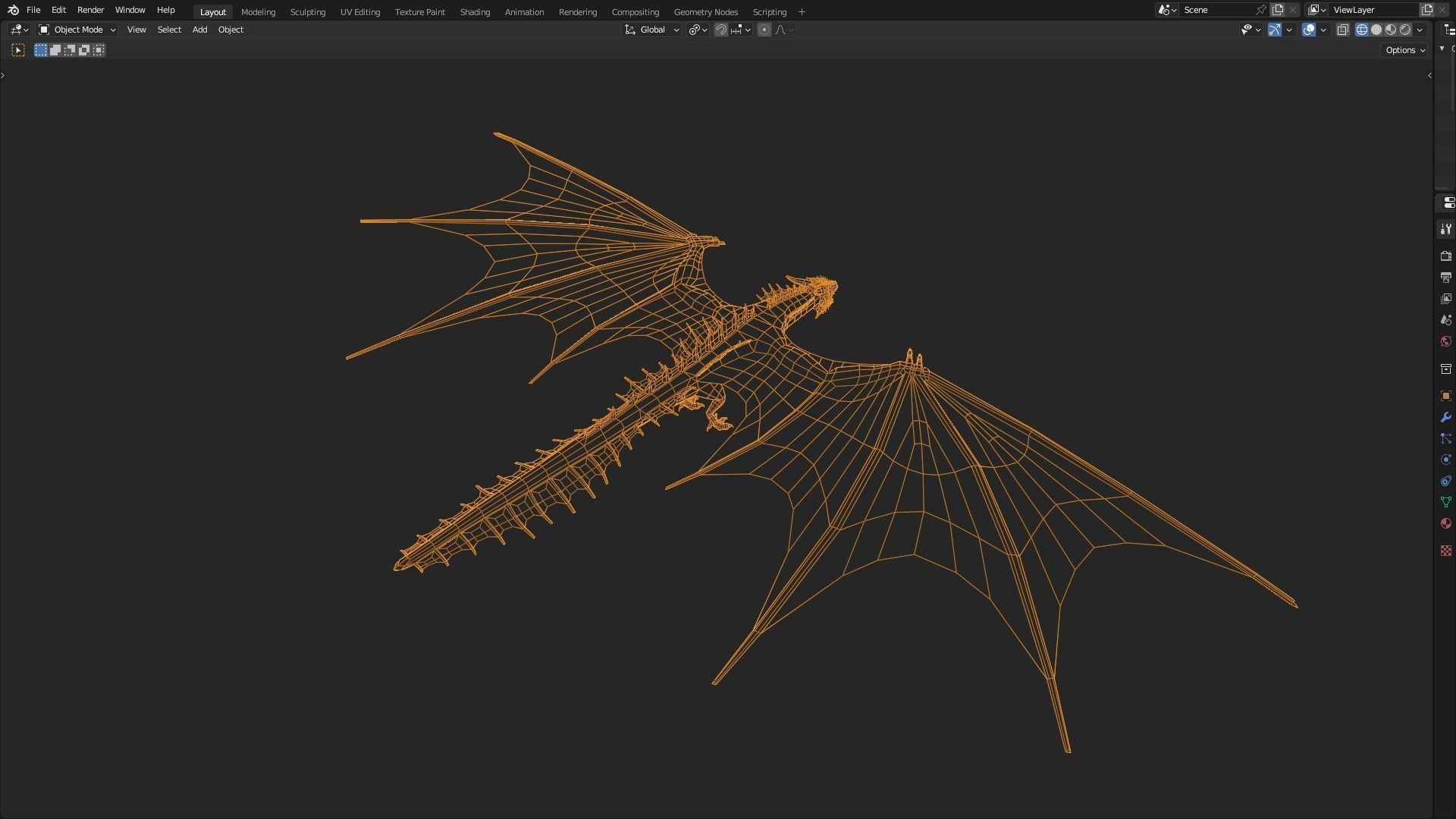
Task: Open the viewport Add menu
Action: click(199, 30)
